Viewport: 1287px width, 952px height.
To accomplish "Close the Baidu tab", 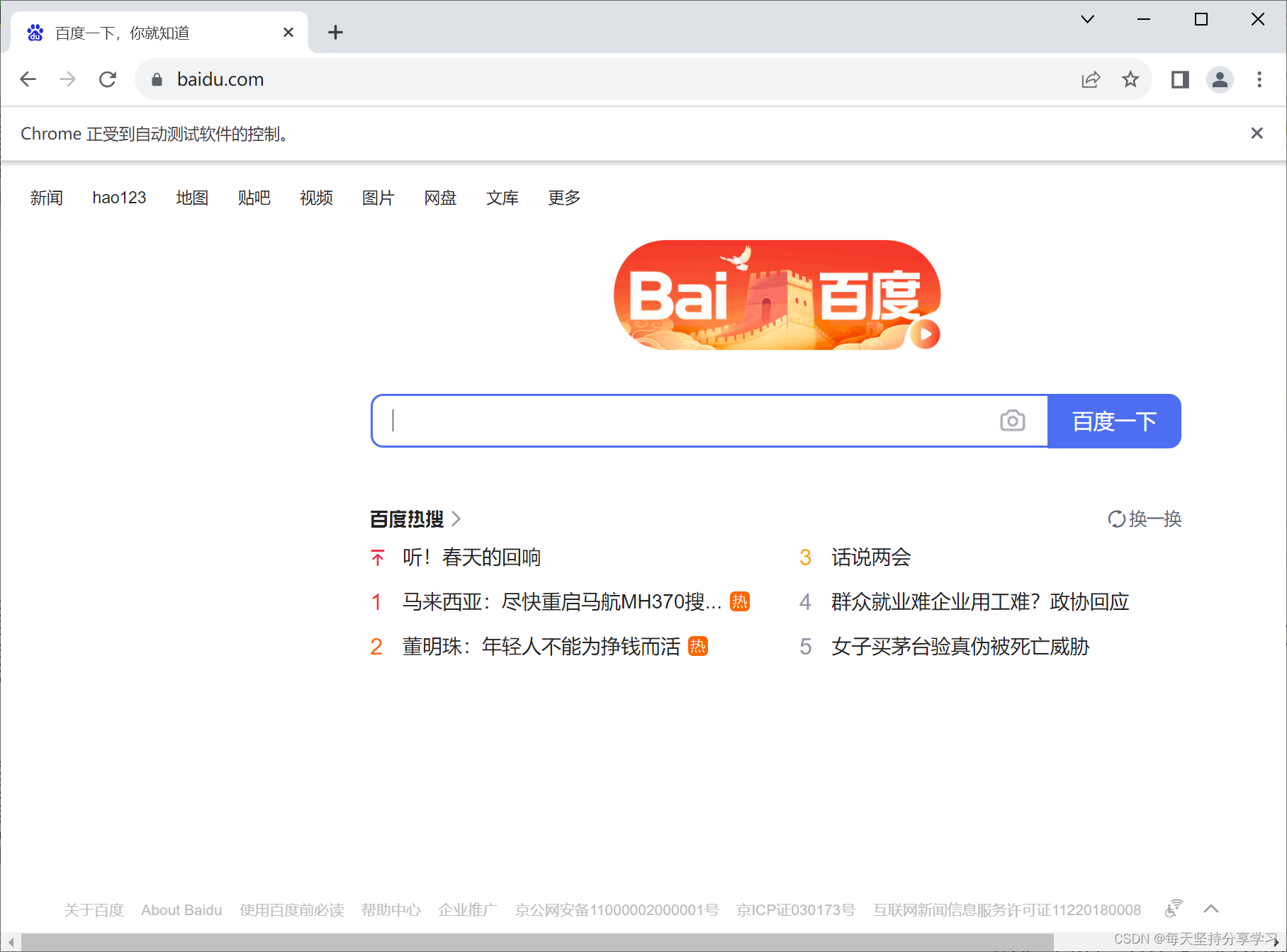I will point(288,33).
